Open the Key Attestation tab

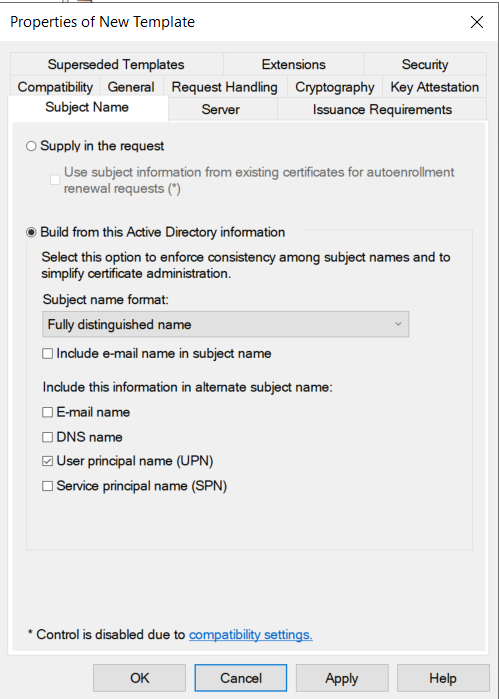435,87
